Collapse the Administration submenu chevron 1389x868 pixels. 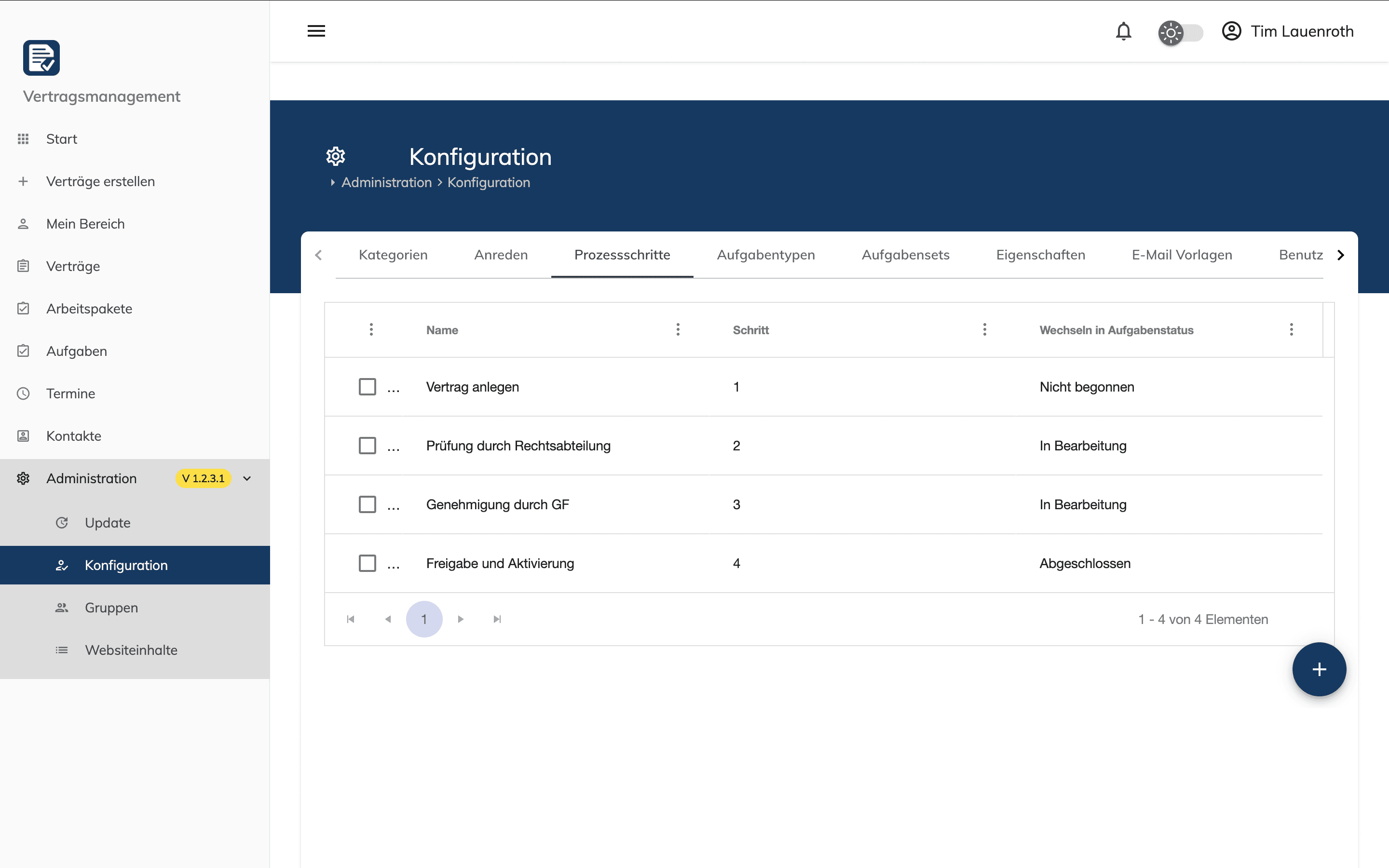247,479
